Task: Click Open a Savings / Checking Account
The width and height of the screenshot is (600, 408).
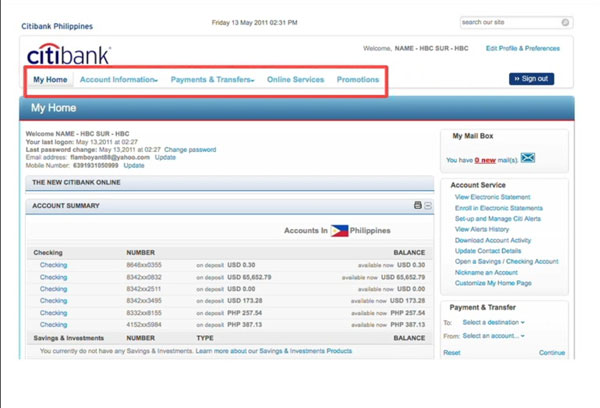Action: [507, 261]
